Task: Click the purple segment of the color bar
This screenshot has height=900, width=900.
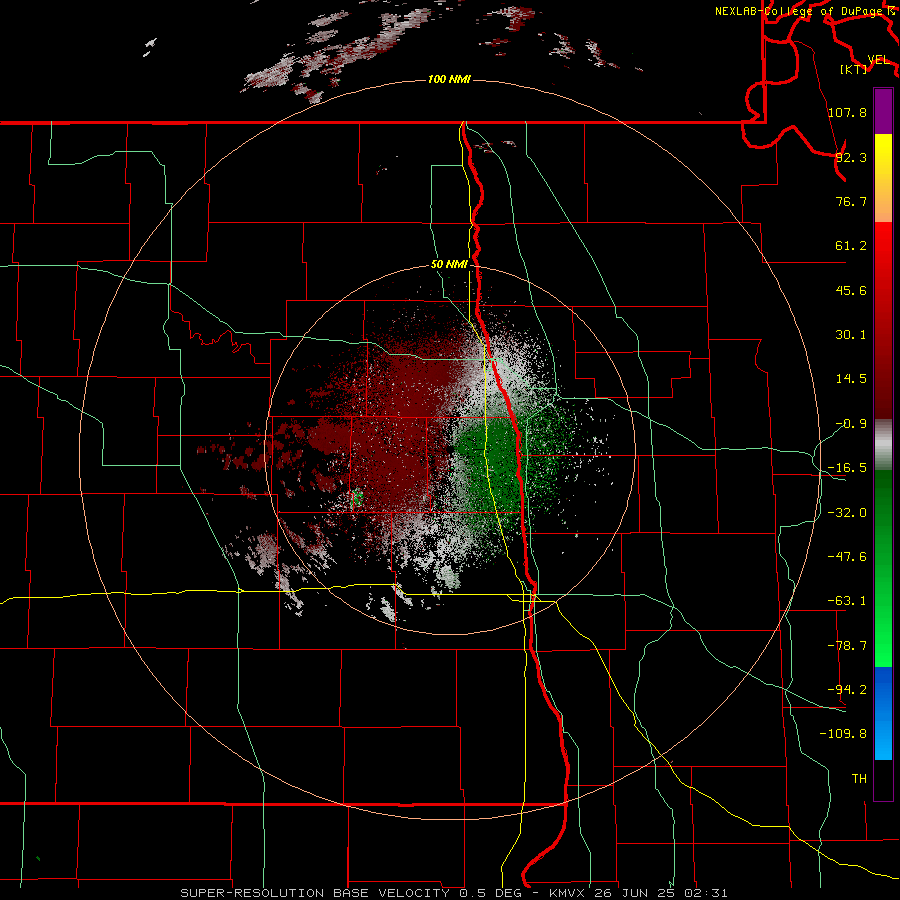Action: 883,111
